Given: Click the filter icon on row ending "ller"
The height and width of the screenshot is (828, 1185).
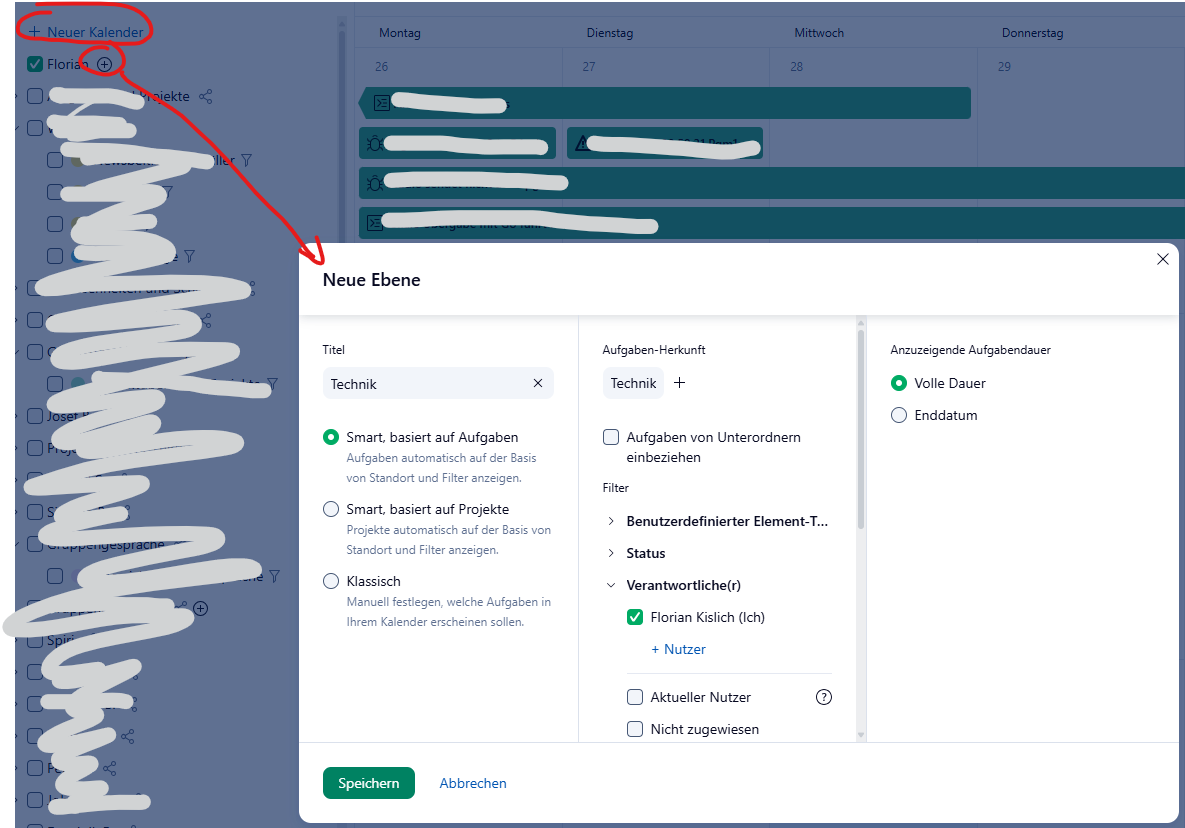Looking at the screenshot, I should [246, 160].
